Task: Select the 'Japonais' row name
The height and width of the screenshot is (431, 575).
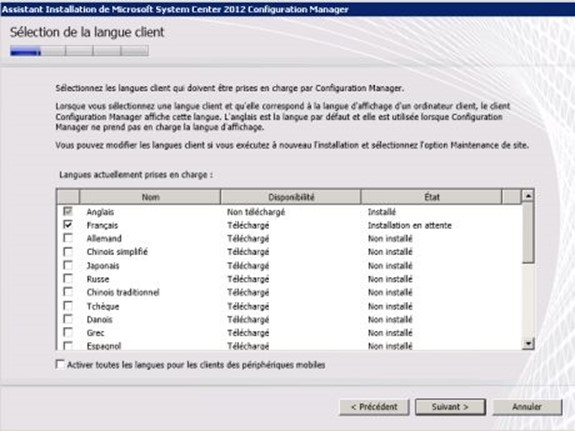Action: 103,266
